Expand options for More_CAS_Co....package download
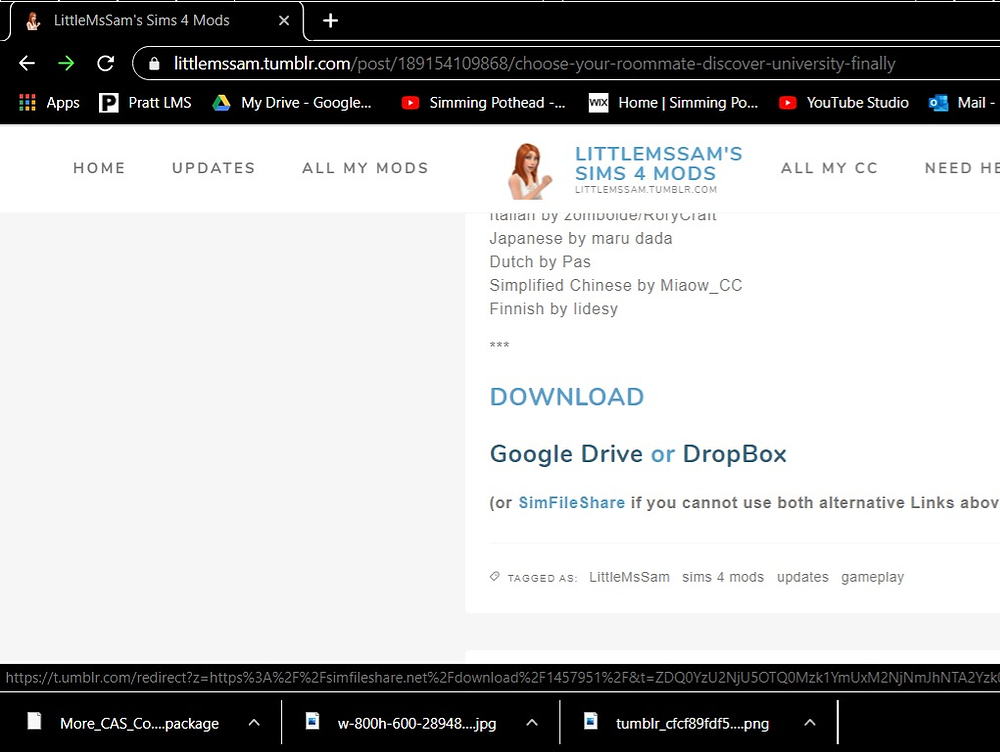This screenshot has height=752, width=1000. 254,723
